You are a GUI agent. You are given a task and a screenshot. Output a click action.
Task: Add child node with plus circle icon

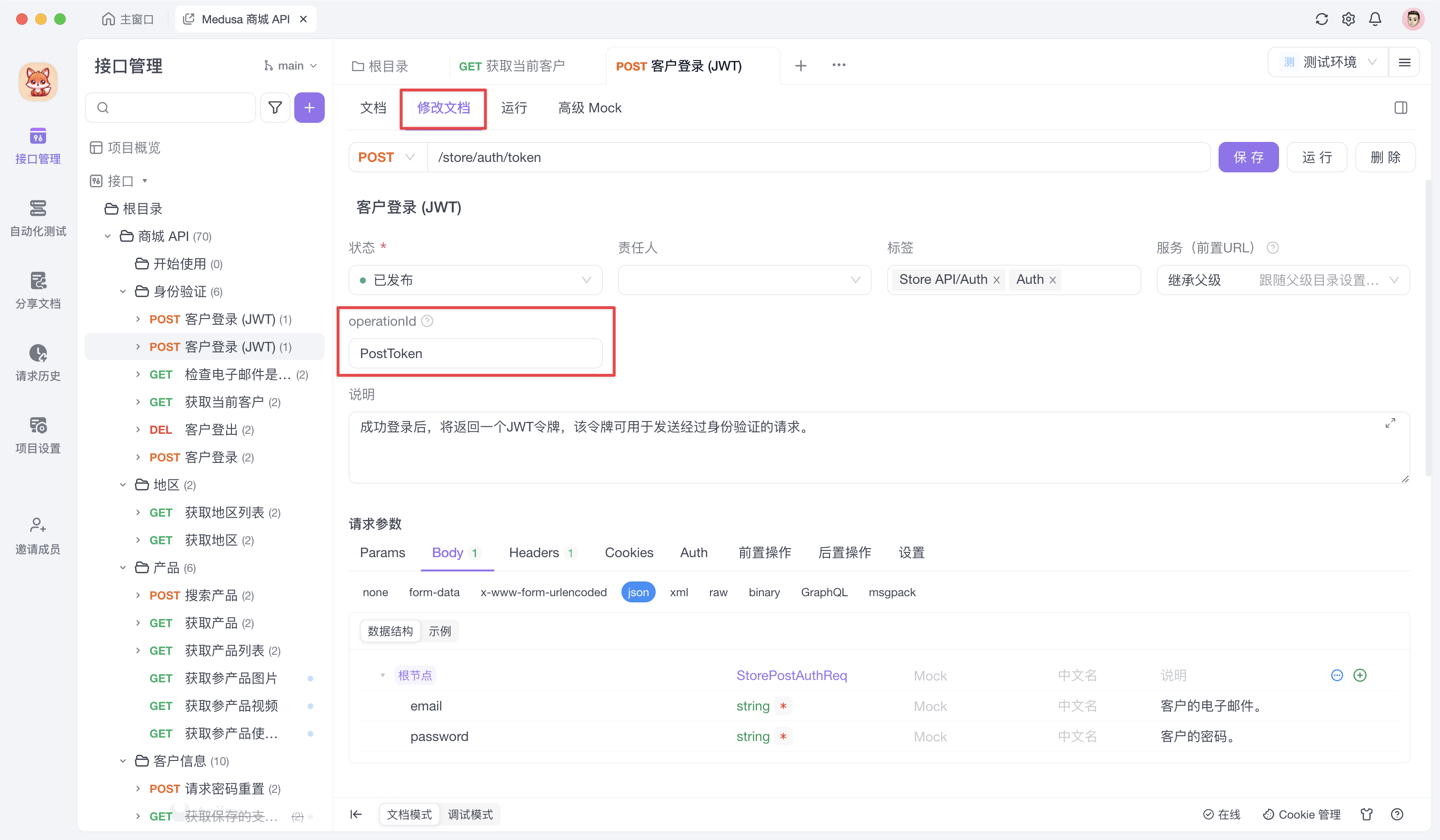[1360, 675]
